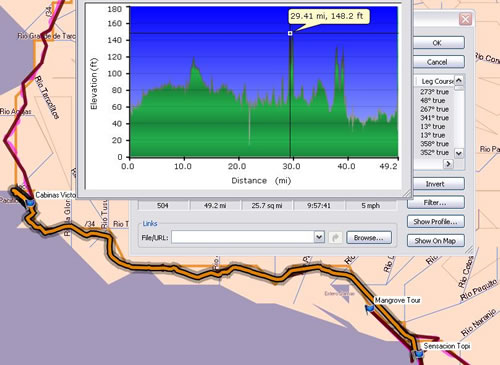Click the Mangrove Tour waypoint flag icon
500x365 pixels.
(369, 309)
